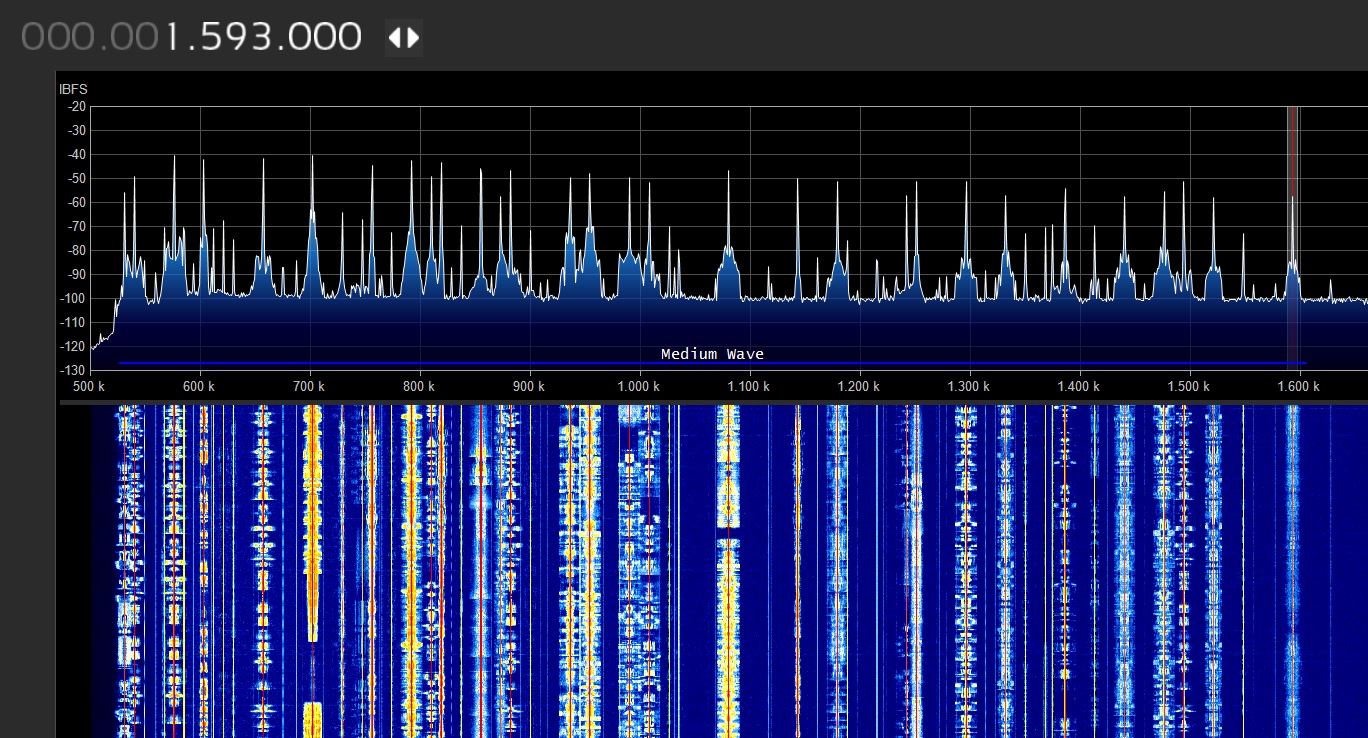Click the wide yellow waterfall trace near 700 k

pos(312,520)
